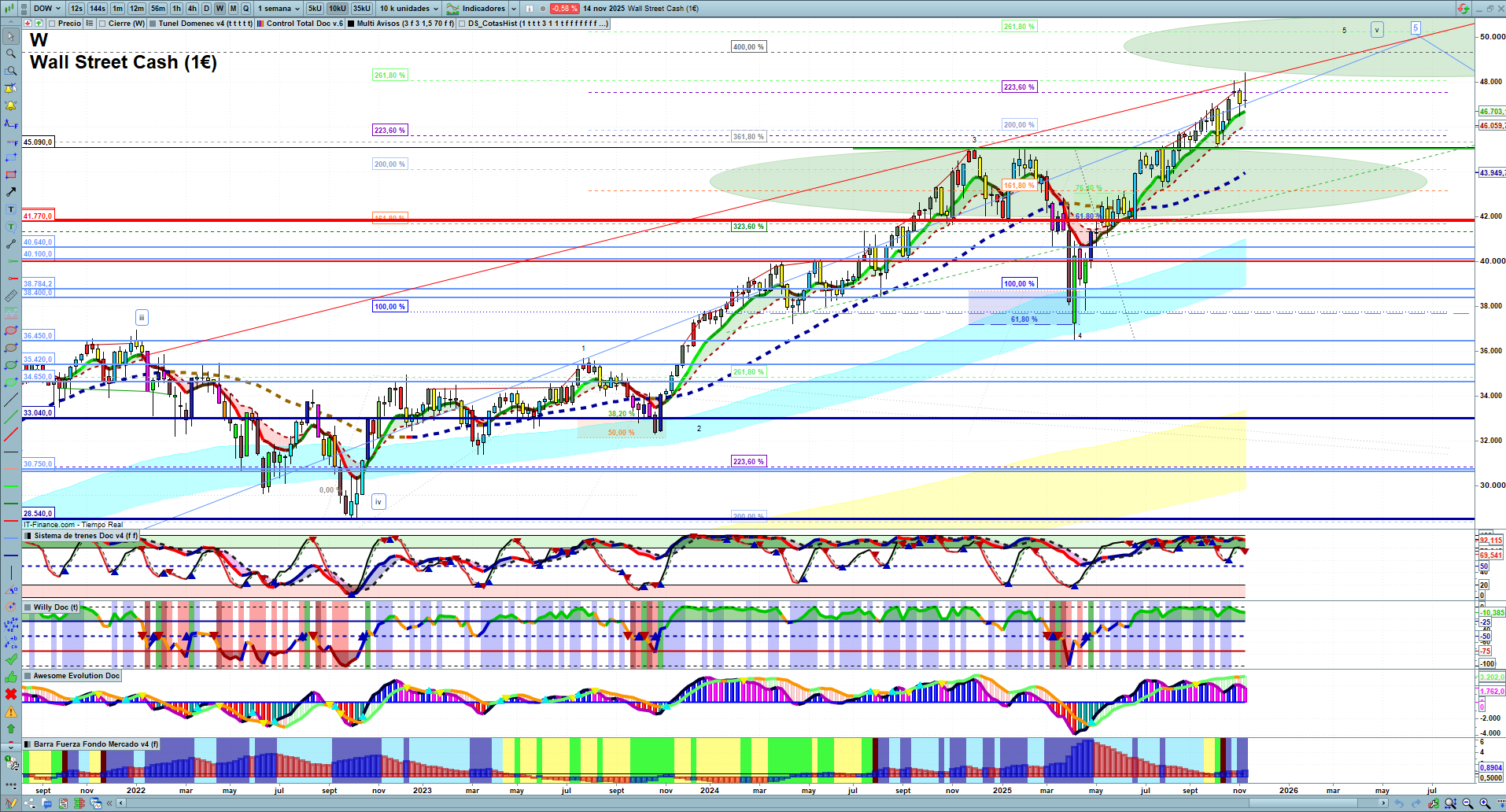The width and height of the screenshot is (1506, 812).
Task: Click the bottom-left pencil drawing icon
Action: coord(11,803)
